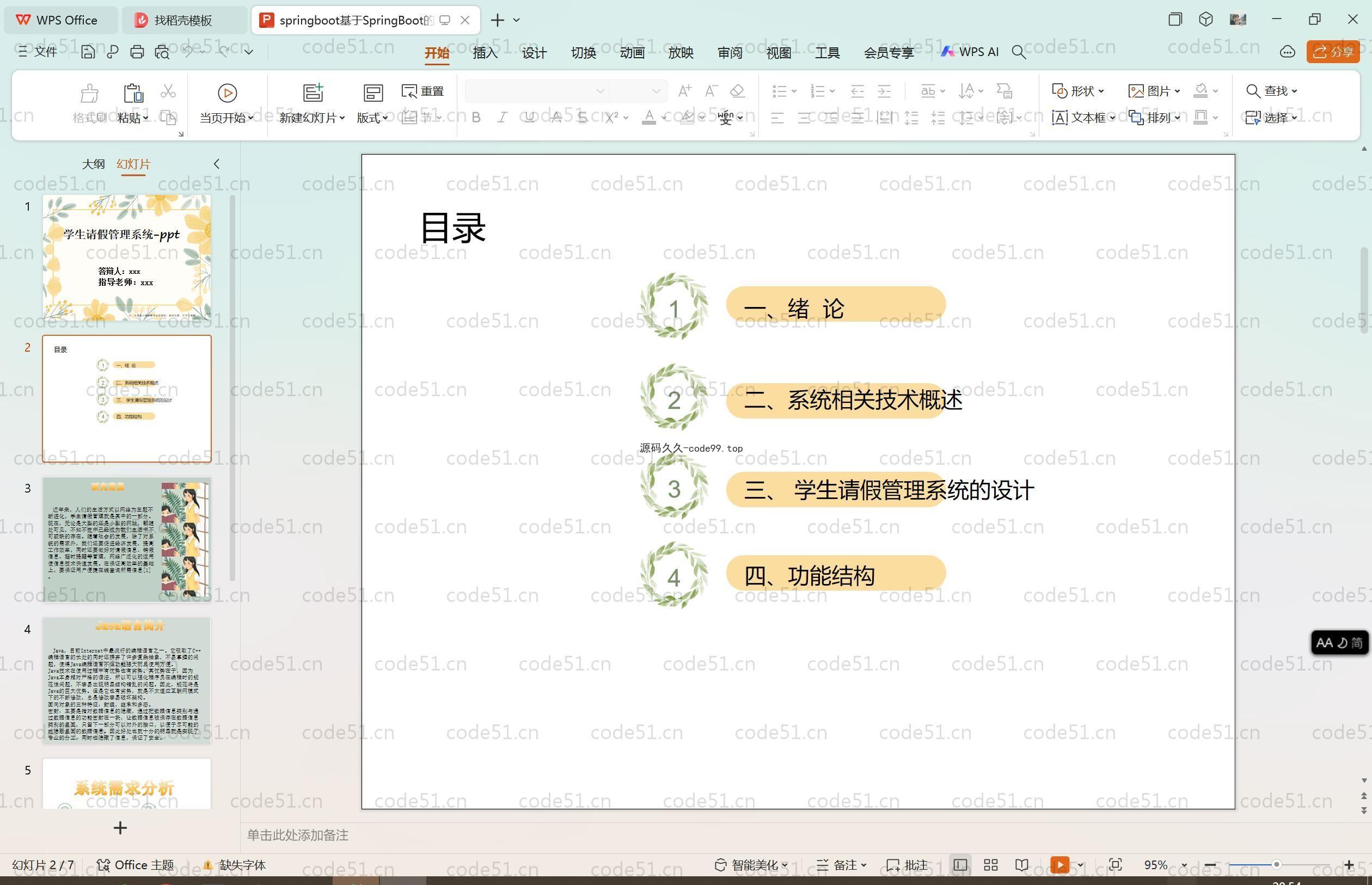The width and height of the screenshot is (1372, 885).
Task: Start slideshow with orange play button
Action: (1060, 865)
